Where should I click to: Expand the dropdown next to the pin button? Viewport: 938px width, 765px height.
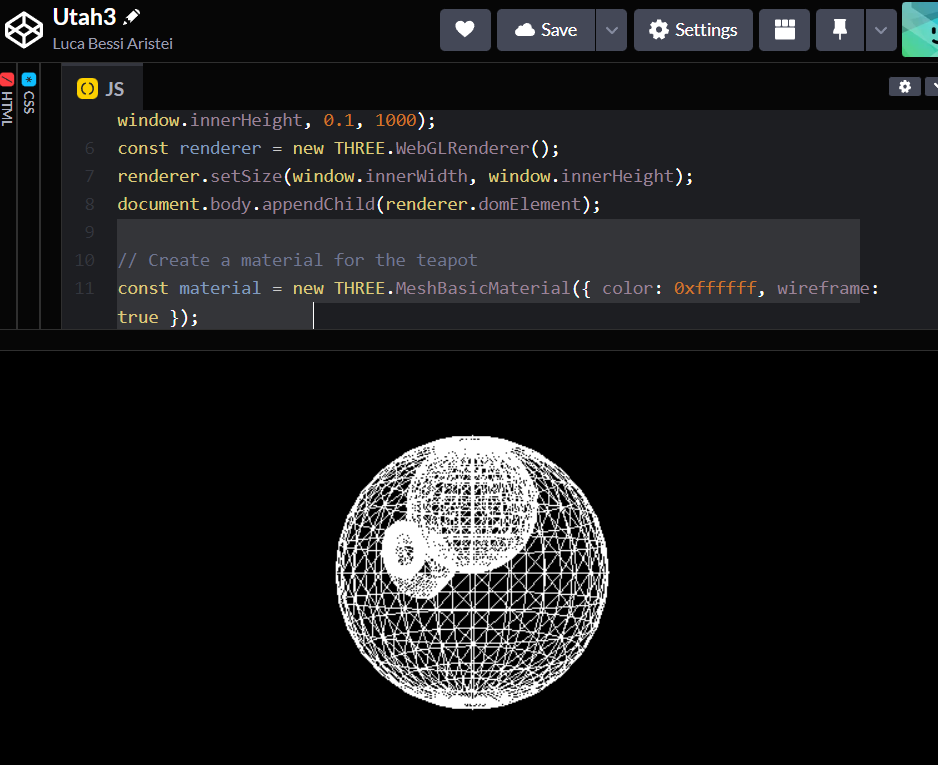[880, 30]
